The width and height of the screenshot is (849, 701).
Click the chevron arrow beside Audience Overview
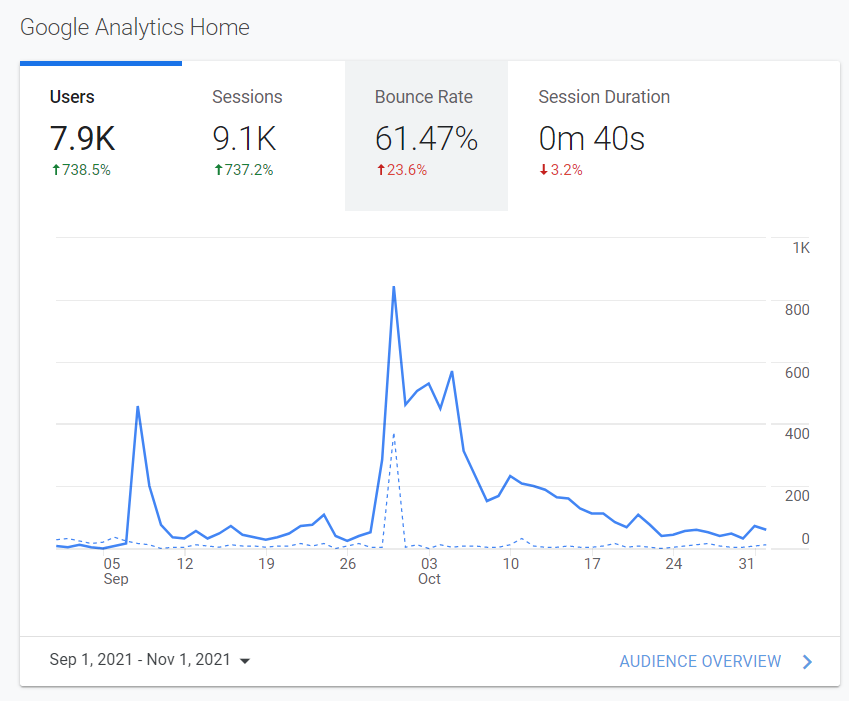pyautogui.click(x=807, y=662)
